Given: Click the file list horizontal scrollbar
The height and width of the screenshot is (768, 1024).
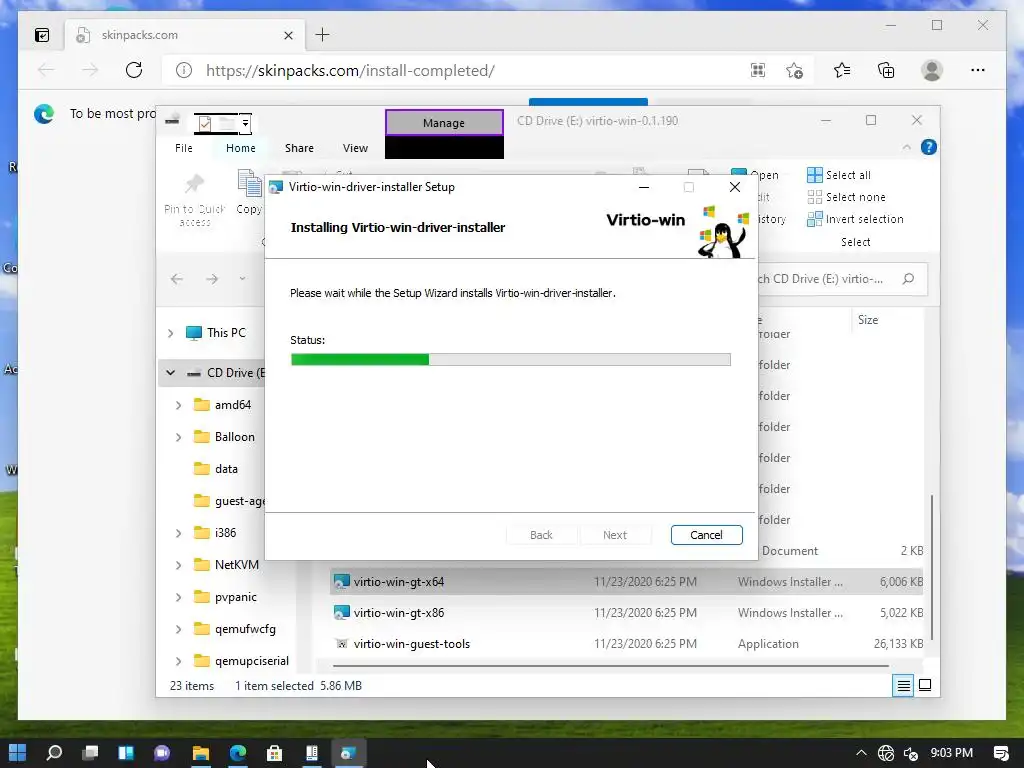Looking at the screenshot, I should click(611, 665).
